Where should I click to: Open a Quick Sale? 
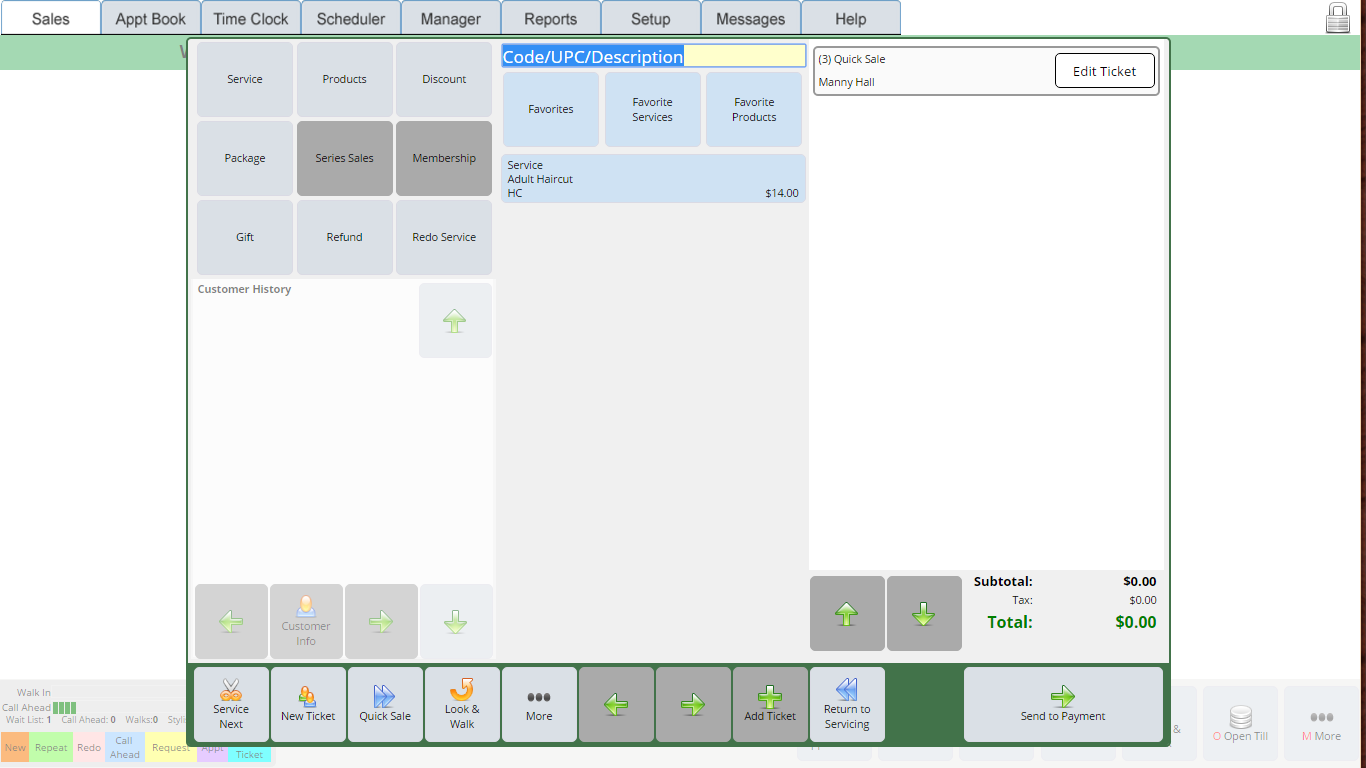point(385,704)
